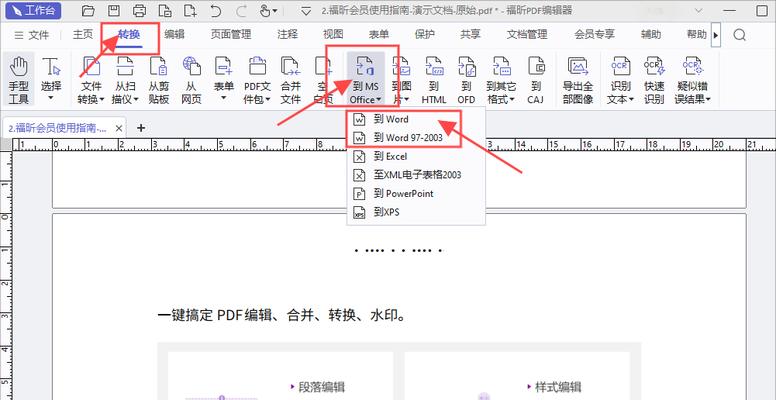
Task: Choose 到 Word from the menu
Action: [416, 119]
